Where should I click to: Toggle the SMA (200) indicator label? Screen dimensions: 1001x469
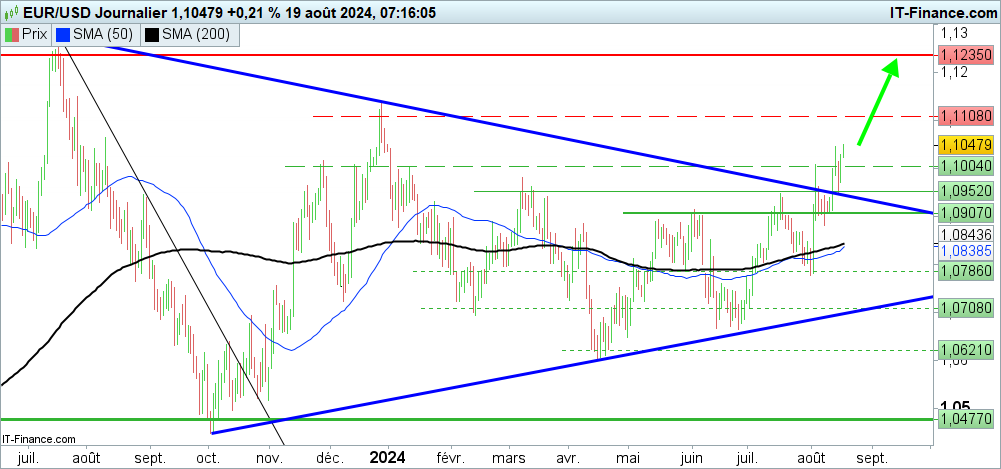pos(196,35)
